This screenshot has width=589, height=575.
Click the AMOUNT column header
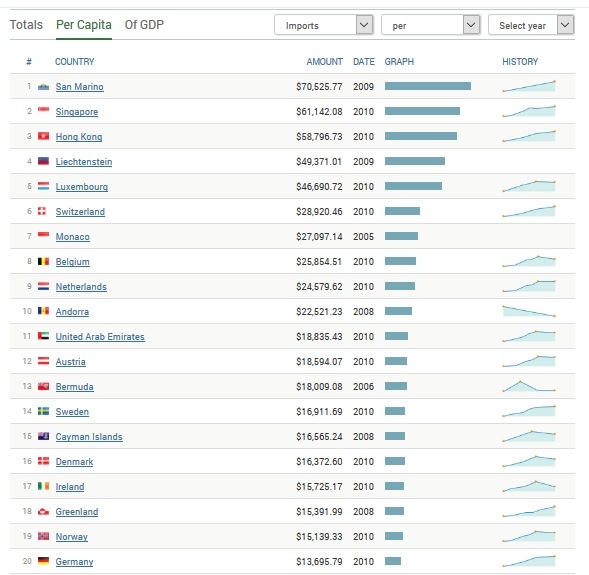[325, 62]
